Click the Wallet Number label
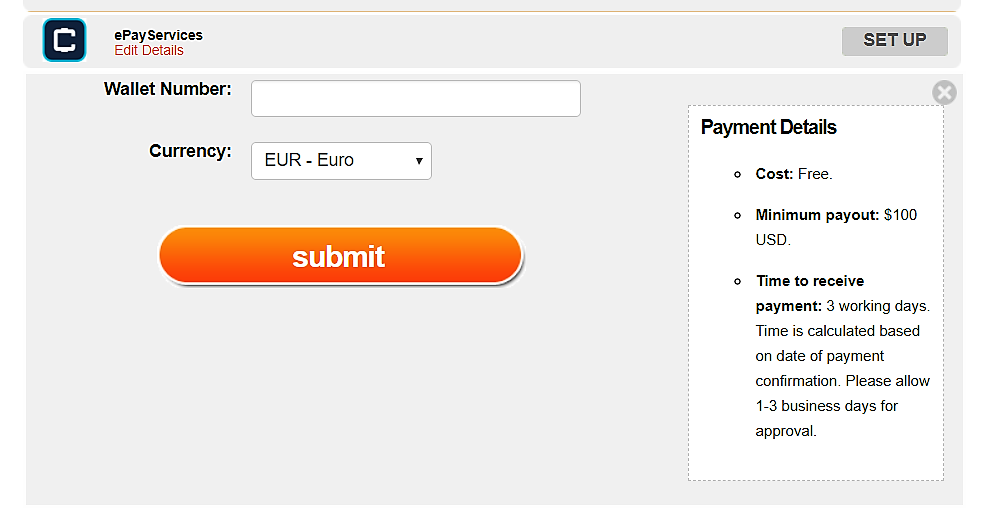Image resolution: width=985 pixels, height=525 pixels. coord(167,89)
